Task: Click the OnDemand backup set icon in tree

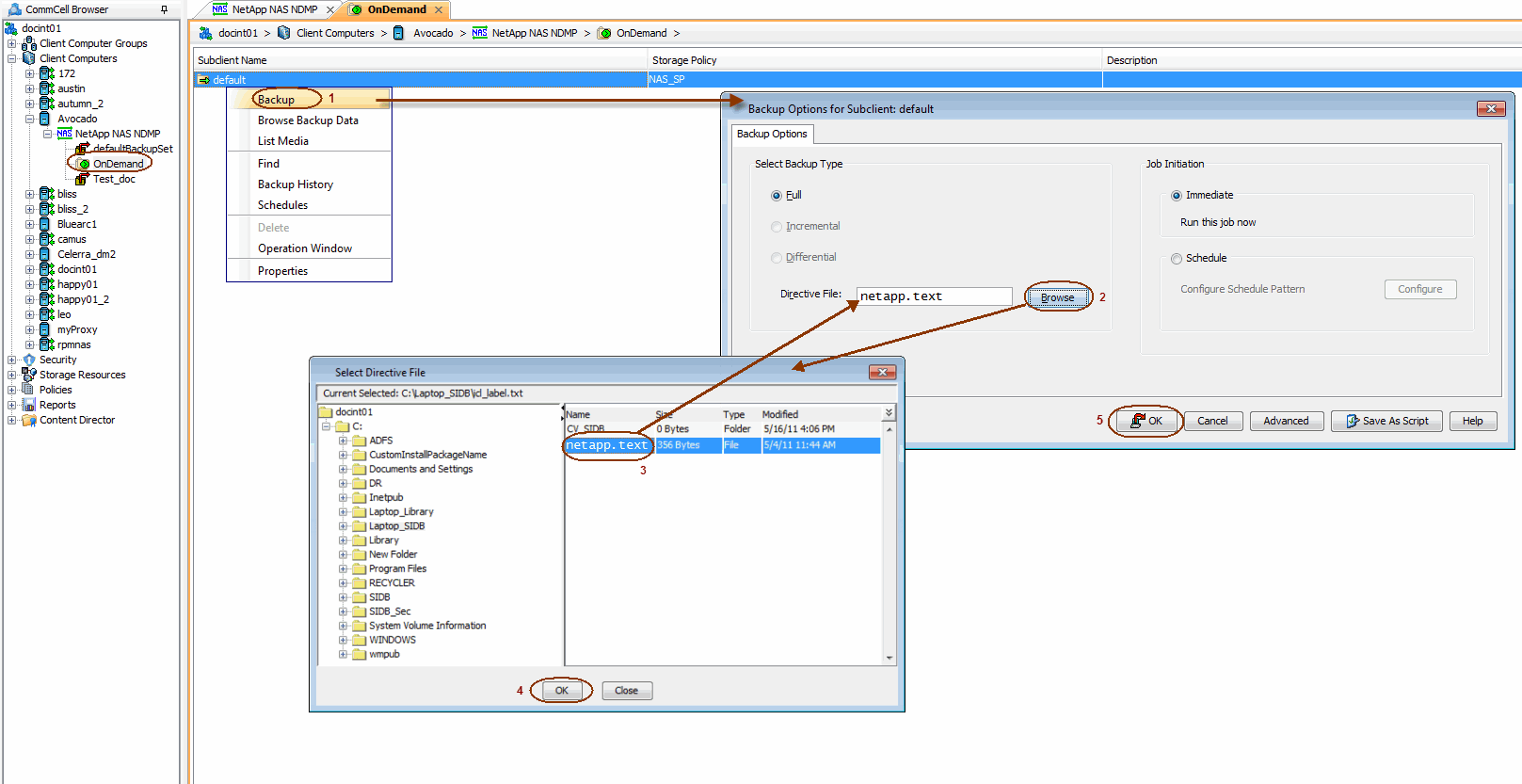Action: (84, 164)
